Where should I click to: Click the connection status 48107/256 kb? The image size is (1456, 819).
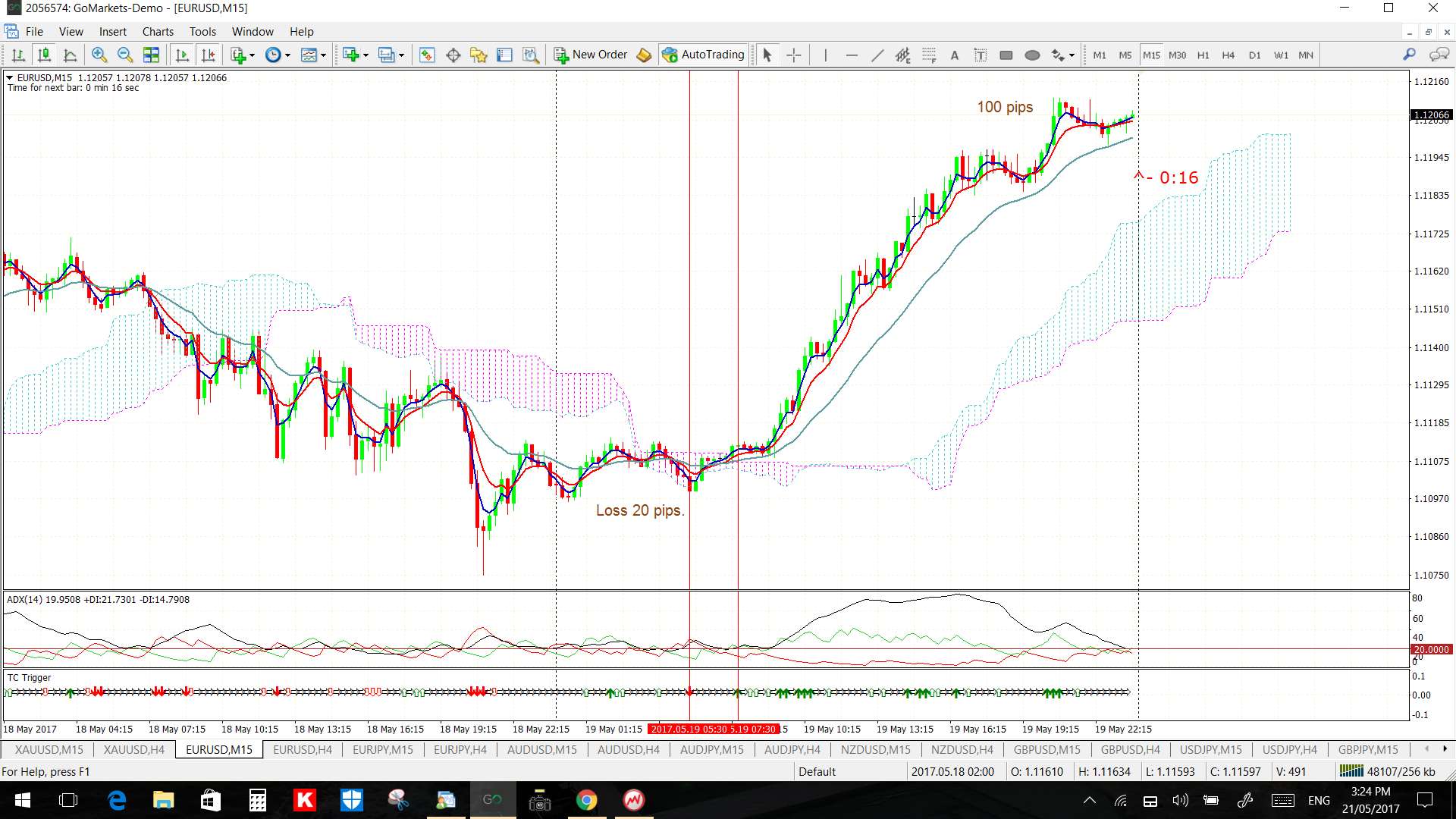pyautogui.click(x=1387, y=771)
